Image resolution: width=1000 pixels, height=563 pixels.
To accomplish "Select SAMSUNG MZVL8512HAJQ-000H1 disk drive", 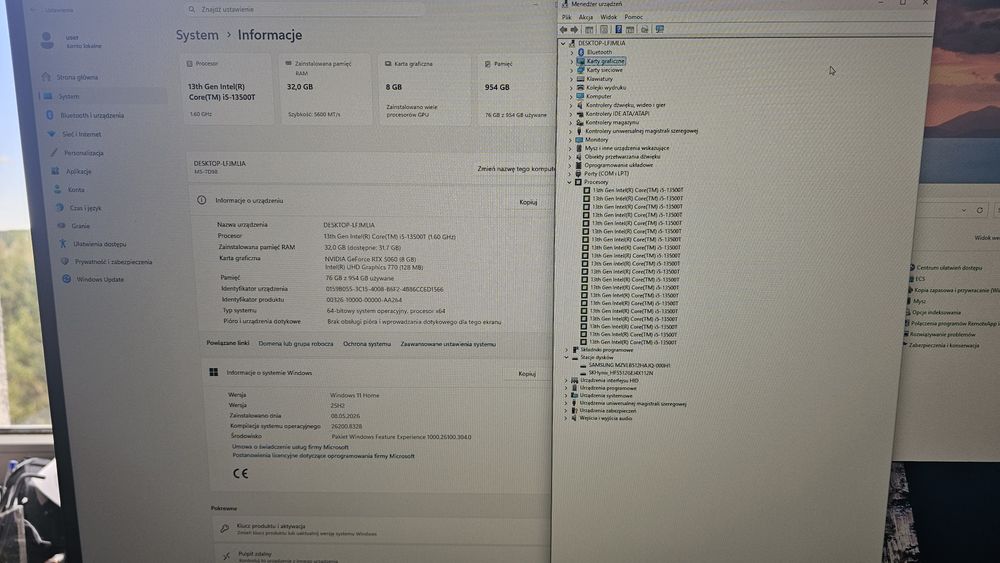I will [629, 365].
